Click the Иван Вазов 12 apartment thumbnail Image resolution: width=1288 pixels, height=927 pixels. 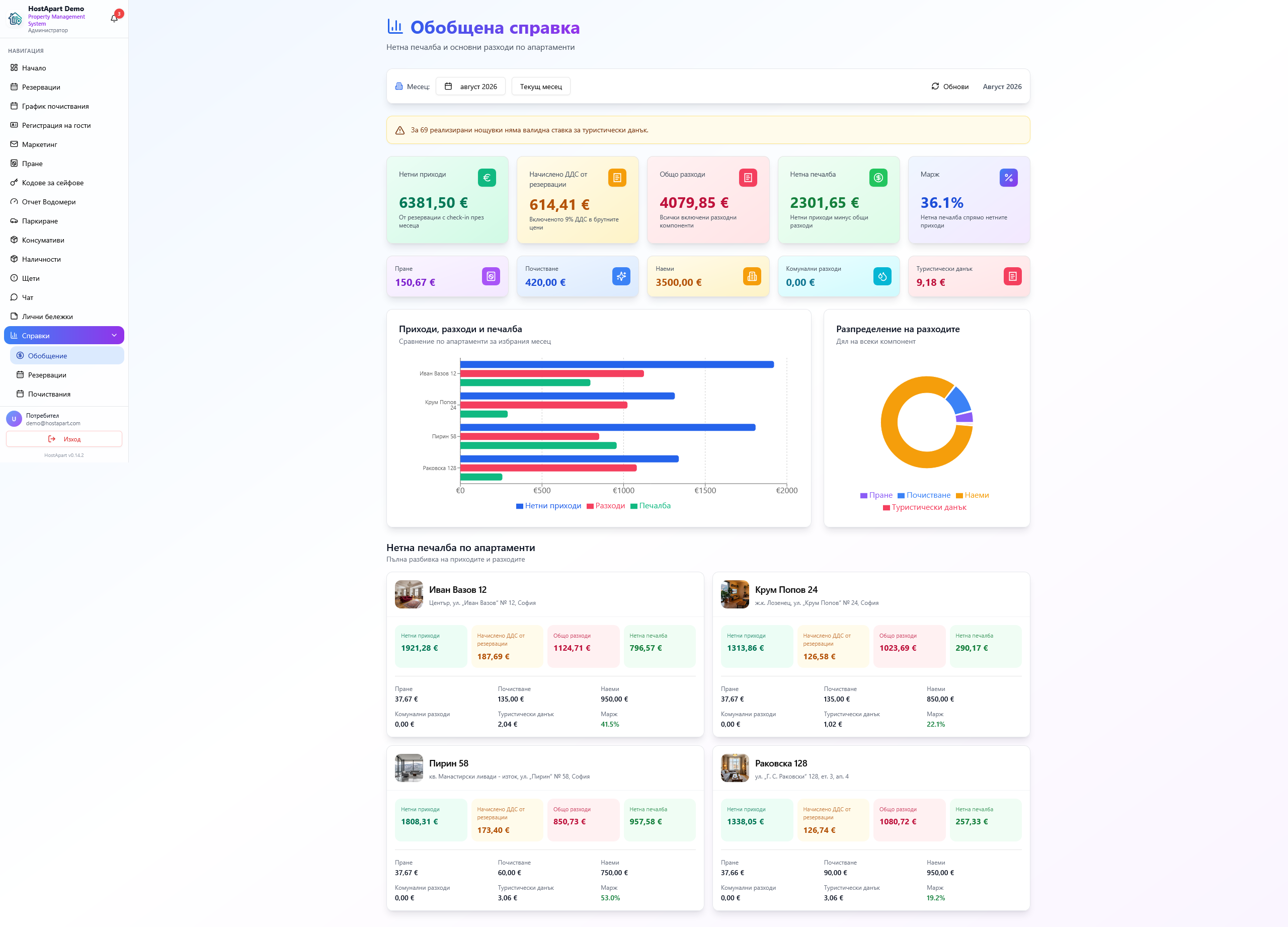pyautogui.click(x=409, y=594)
